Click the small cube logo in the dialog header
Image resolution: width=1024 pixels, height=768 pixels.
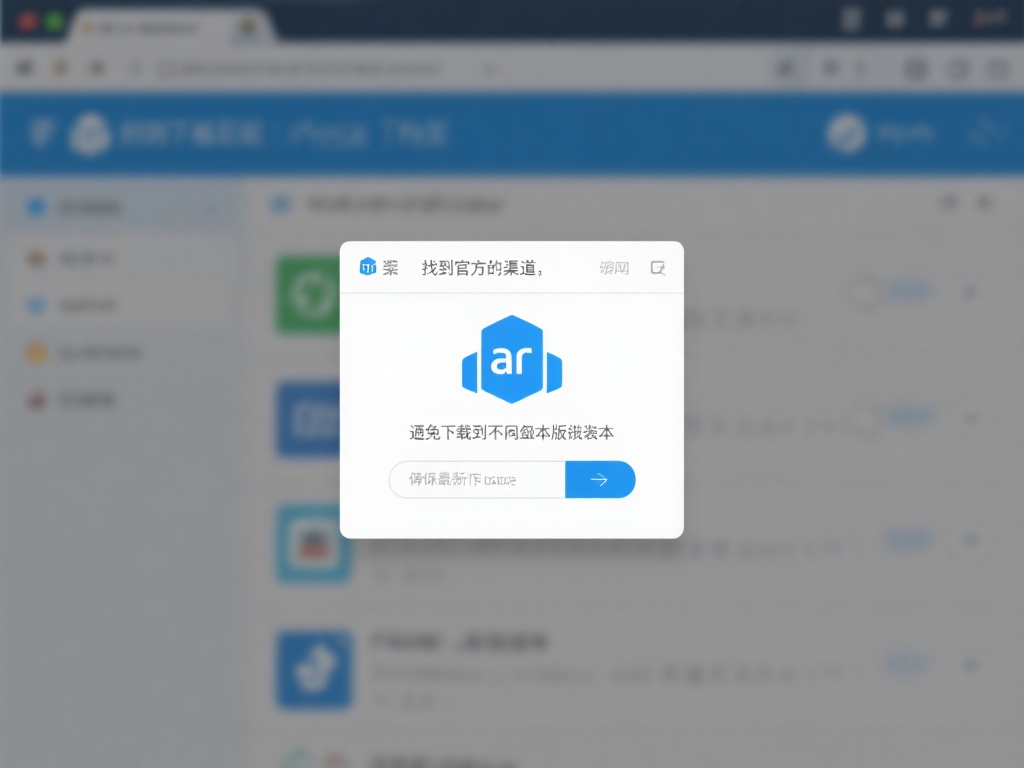(x=367, y=267)
